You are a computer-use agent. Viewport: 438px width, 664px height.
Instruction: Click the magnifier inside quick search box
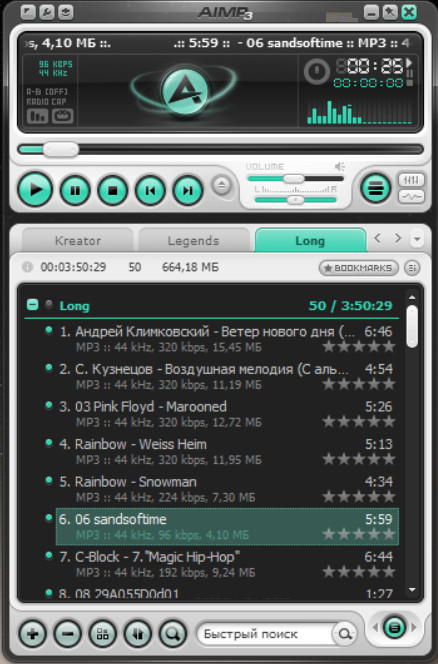pyautogui.click(x=344, y=634)
